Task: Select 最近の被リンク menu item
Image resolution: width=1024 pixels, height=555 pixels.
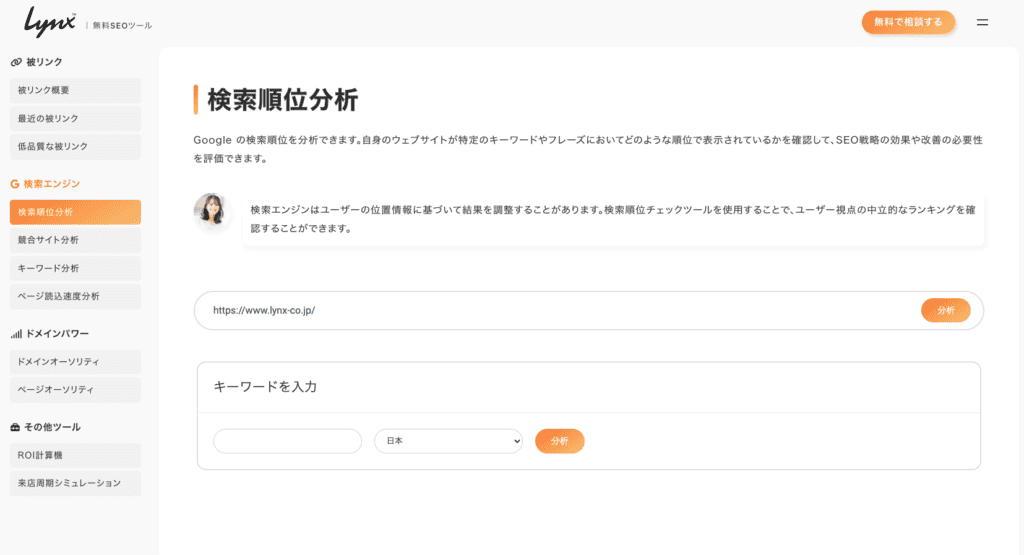Action: point(75,118)
